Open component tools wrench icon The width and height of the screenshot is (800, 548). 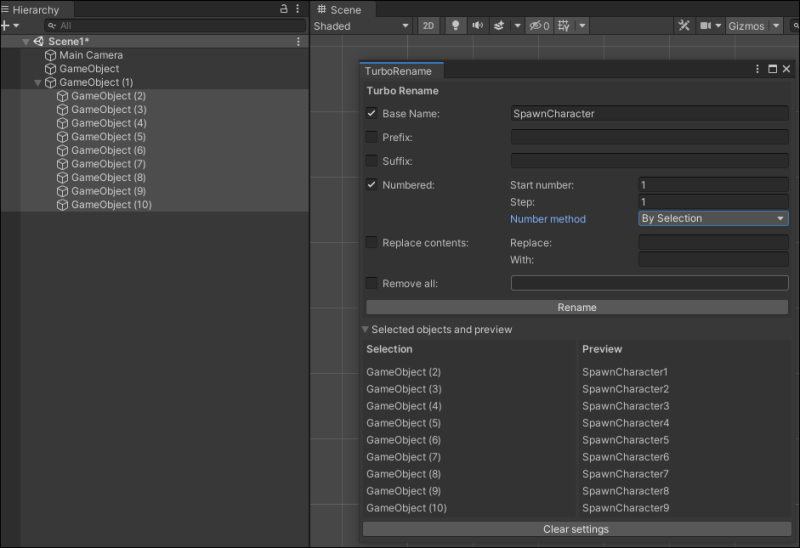tap(684, 26)
